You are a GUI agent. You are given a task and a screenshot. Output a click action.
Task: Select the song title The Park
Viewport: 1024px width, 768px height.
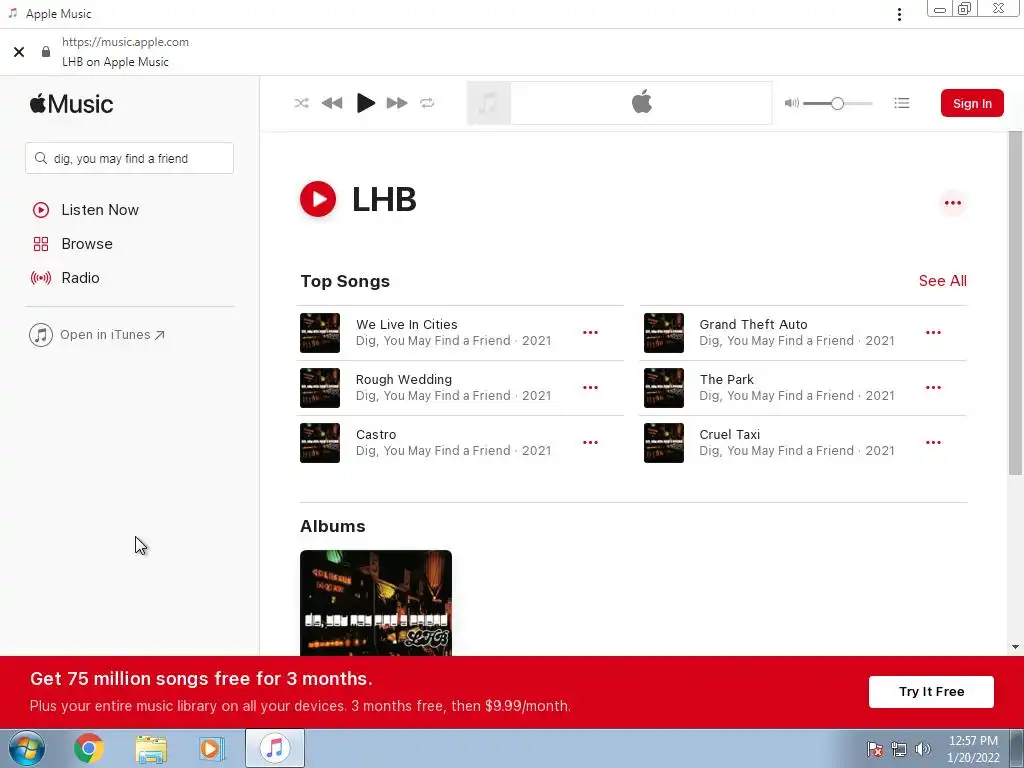726,379
